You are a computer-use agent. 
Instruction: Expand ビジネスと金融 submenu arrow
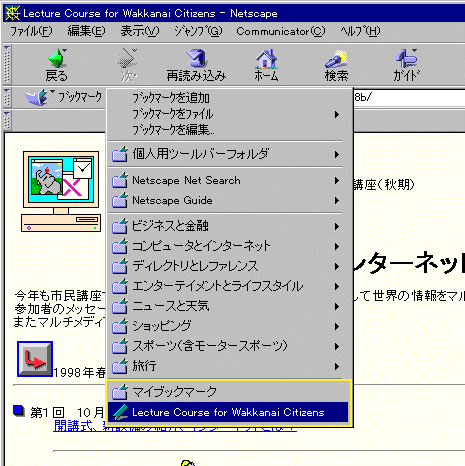click(337, 226)
